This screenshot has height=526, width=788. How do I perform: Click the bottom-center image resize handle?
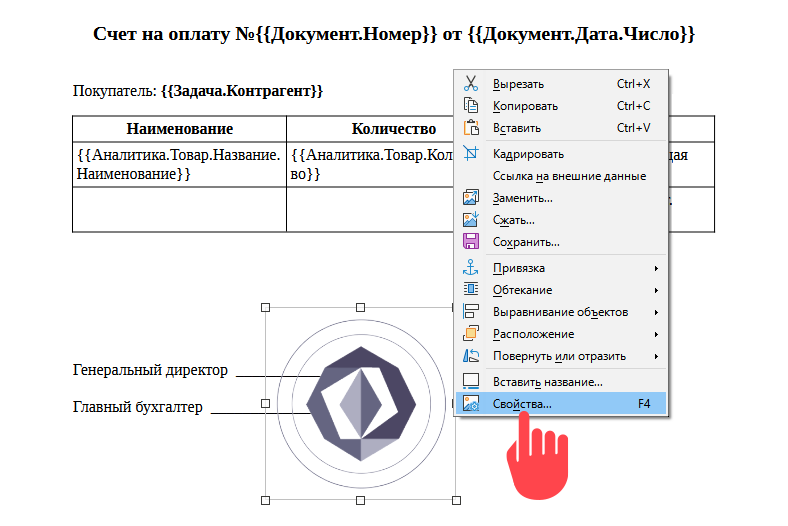[x=360, y=500]
